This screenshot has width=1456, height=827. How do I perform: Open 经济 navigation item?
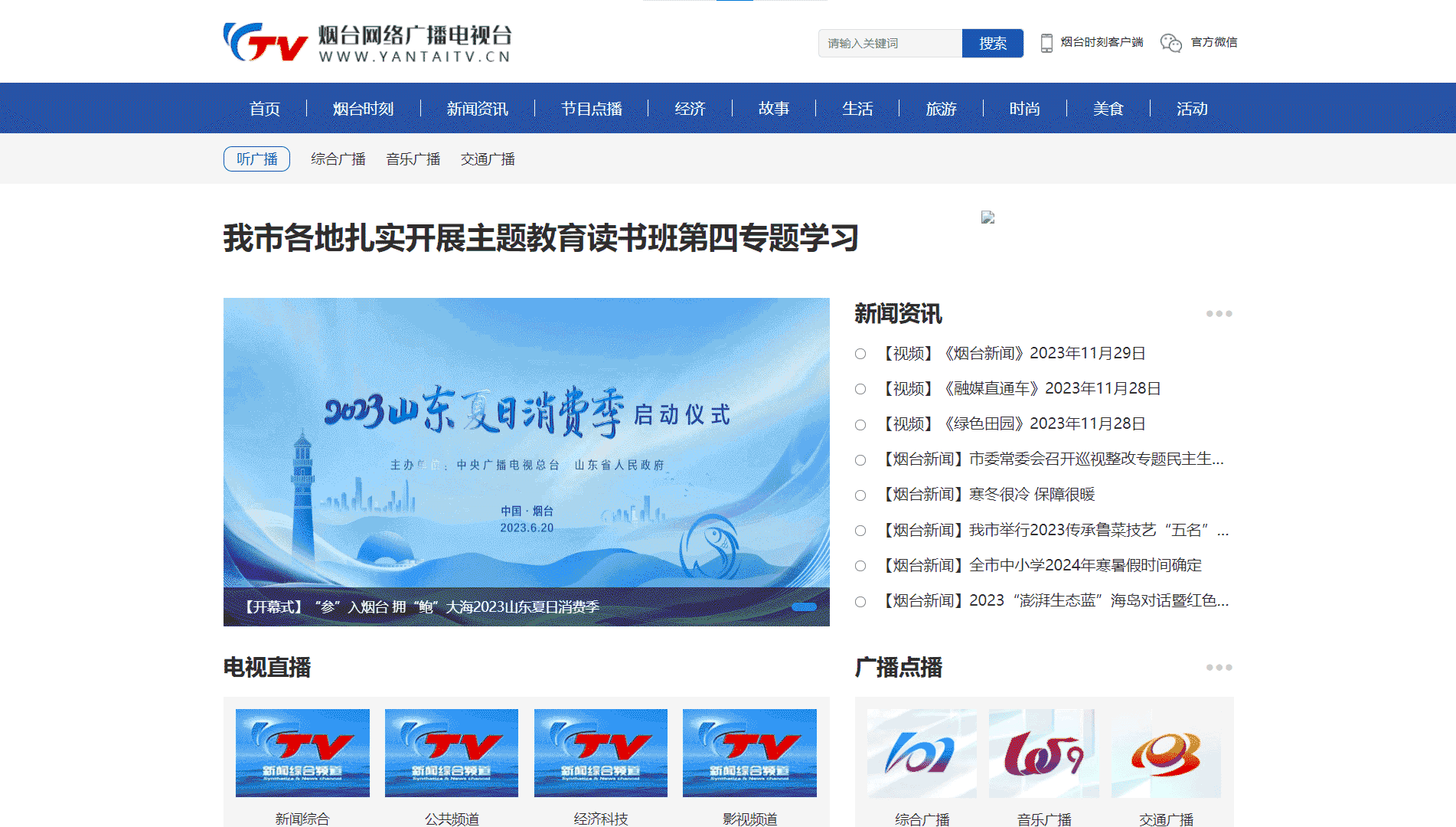tap(690, 109)
